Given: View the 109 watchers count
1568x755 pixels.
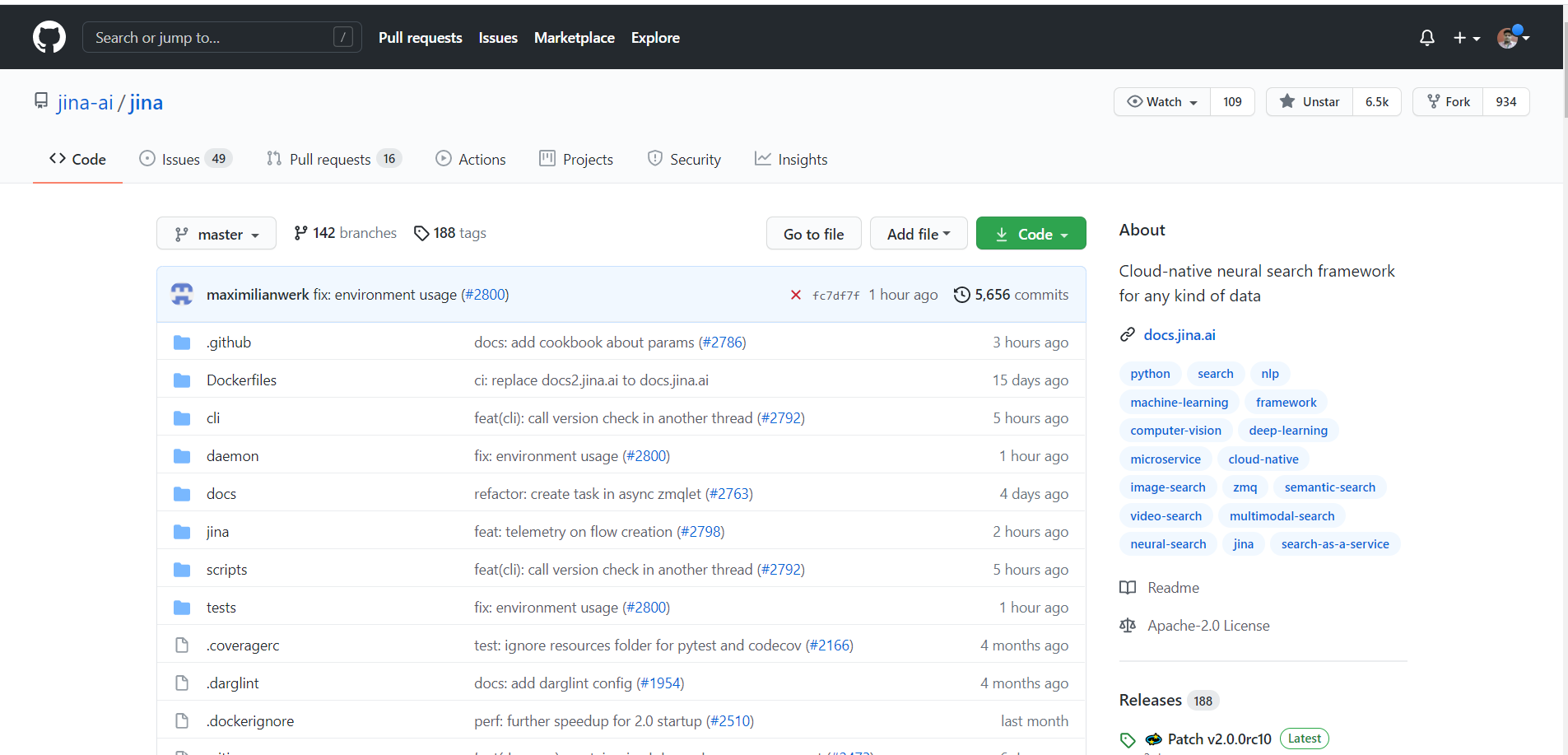Looking at the screenshot, I should click(x=1232, y=101).
